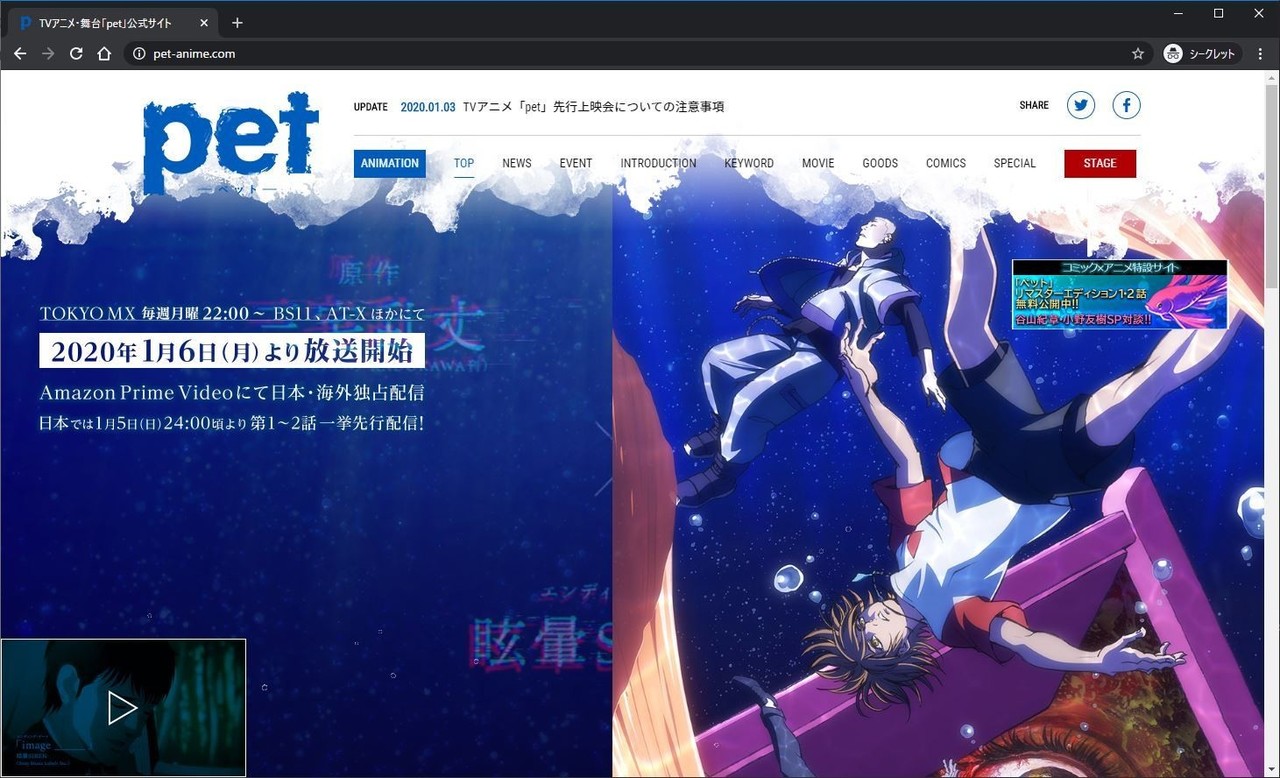Share the site on Facebook
This screenshot has width=1280, height=778.
pos(1126,105)
